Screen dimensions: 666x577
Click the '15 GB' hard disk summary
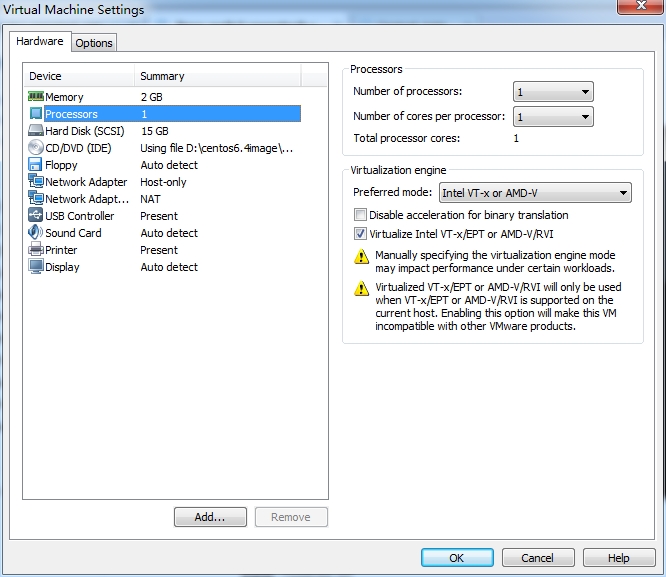tap(155, 131)
